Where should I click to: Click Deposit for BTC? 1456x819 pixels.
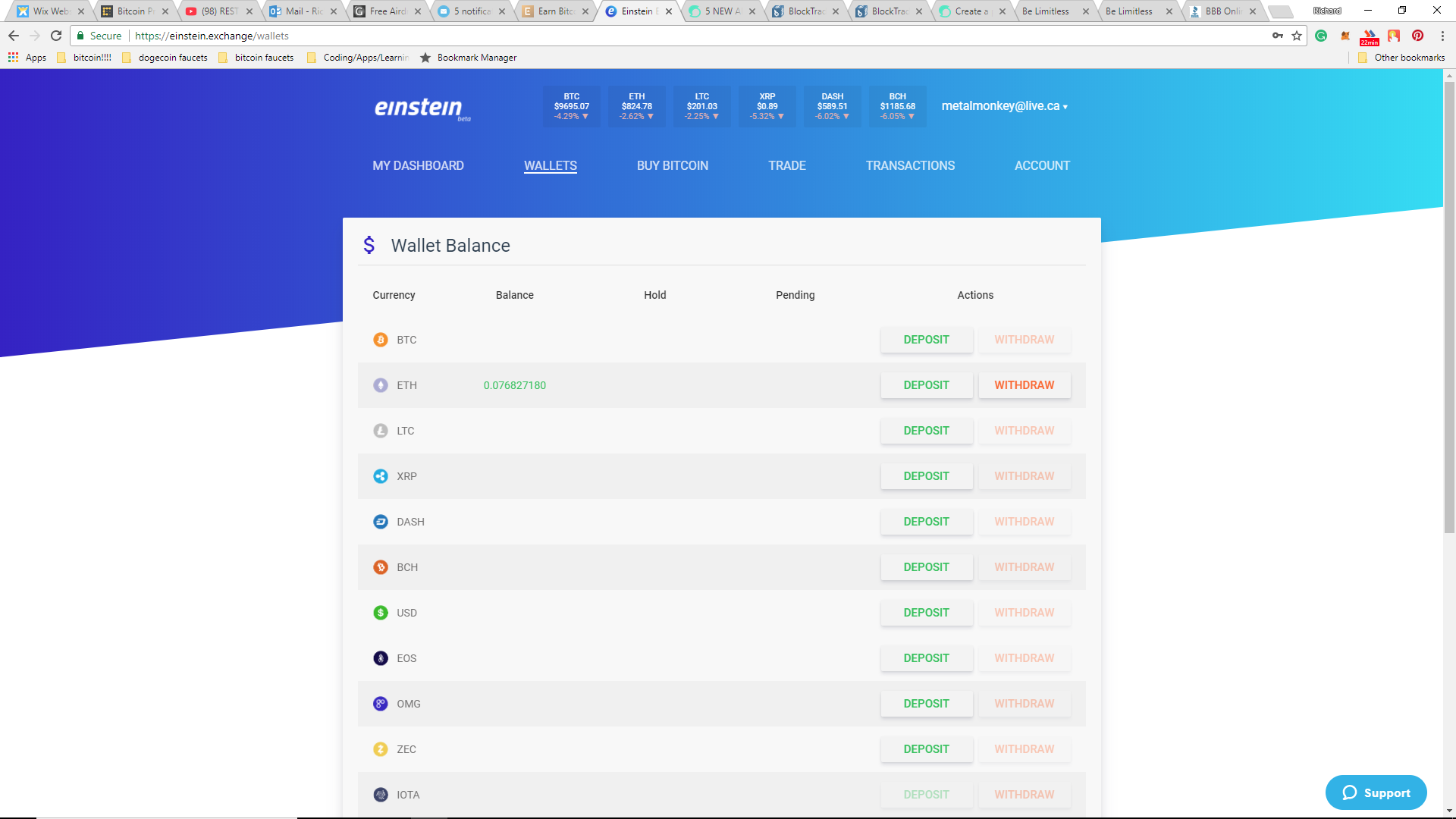927,340
